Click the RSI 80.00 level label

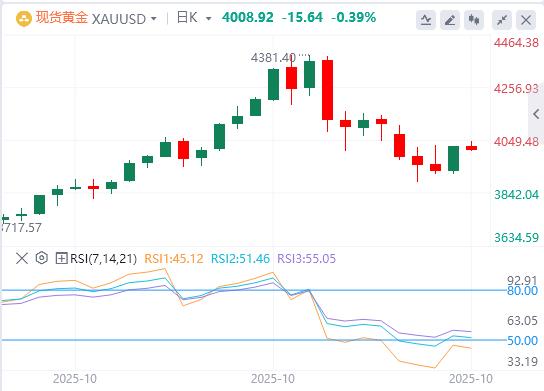pos(522,291)
